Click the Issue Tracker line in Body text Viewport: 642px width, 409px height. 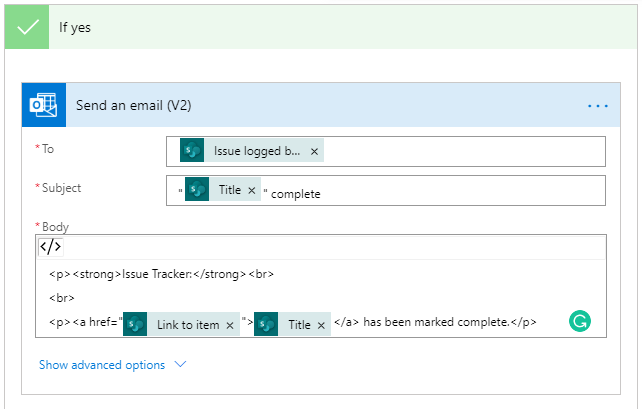point(160,273)
